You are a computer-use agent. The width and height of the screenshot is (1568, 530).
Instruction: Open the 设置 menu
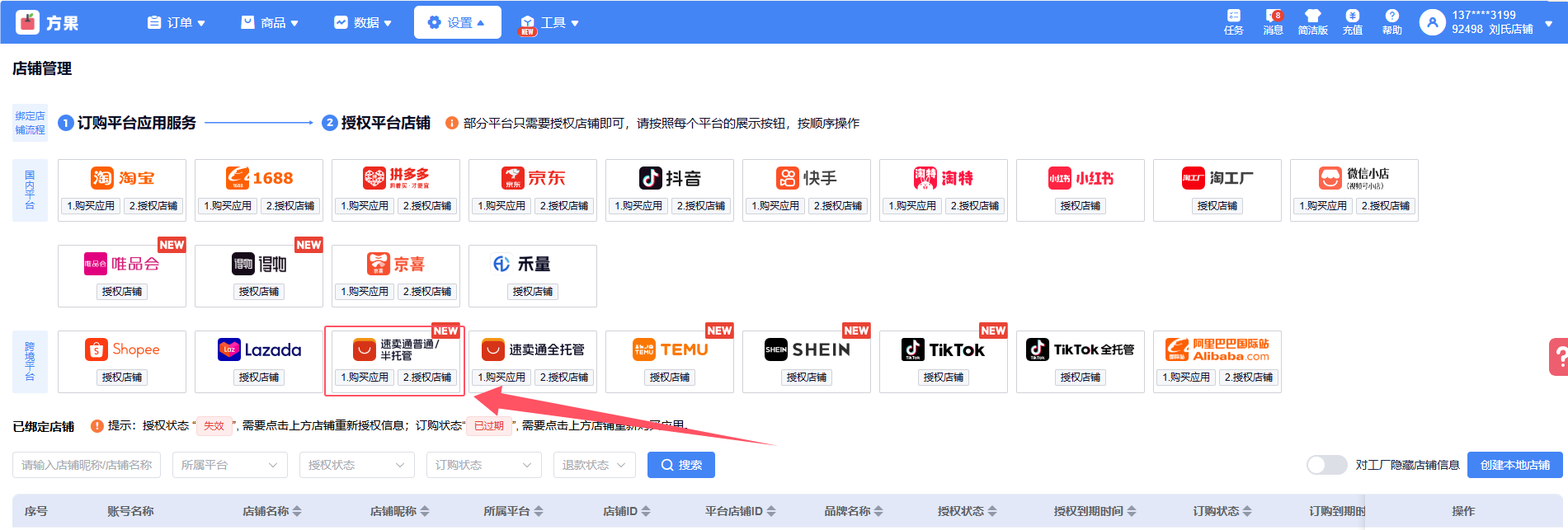(x=457, y=22)
